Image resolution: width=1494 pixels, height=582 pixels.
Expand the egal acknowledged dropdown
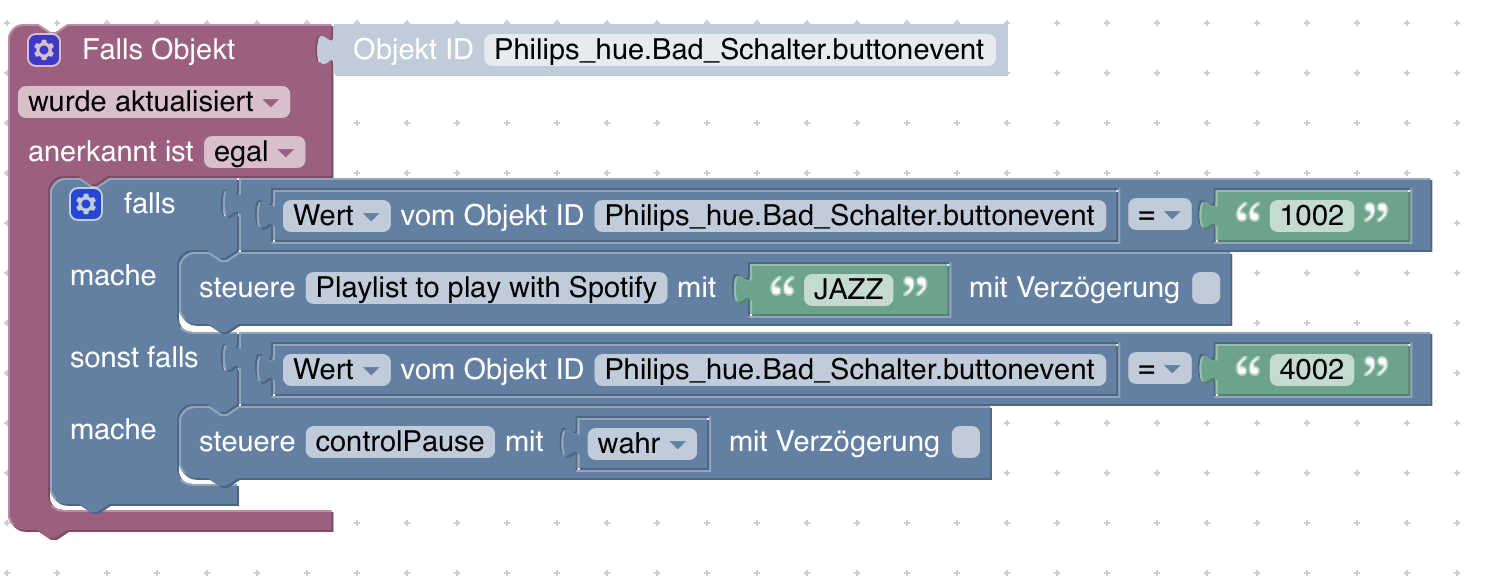point(254,152)
